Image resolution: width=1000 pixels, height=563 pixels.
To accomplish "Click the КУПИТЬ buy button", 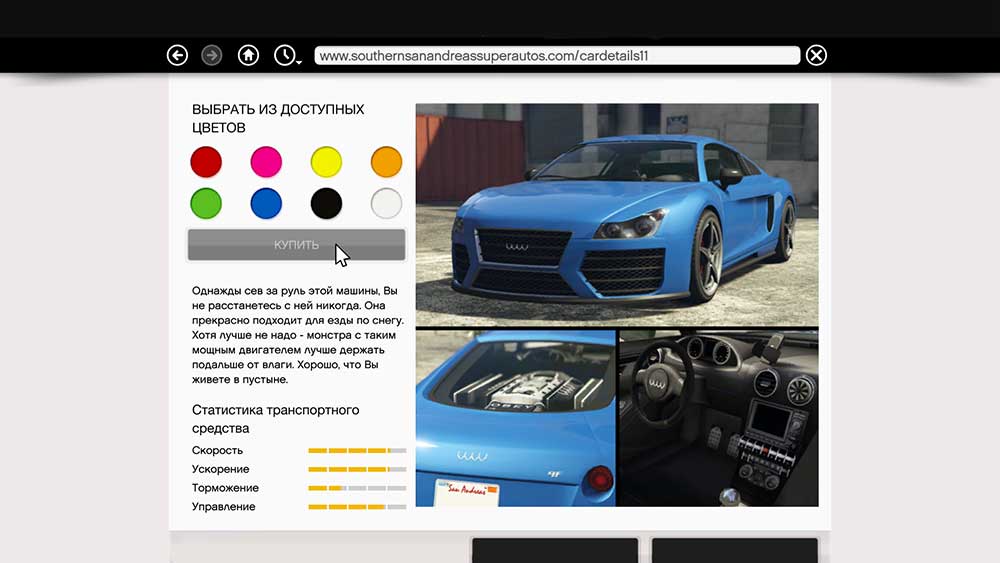I will coord(297,245).
